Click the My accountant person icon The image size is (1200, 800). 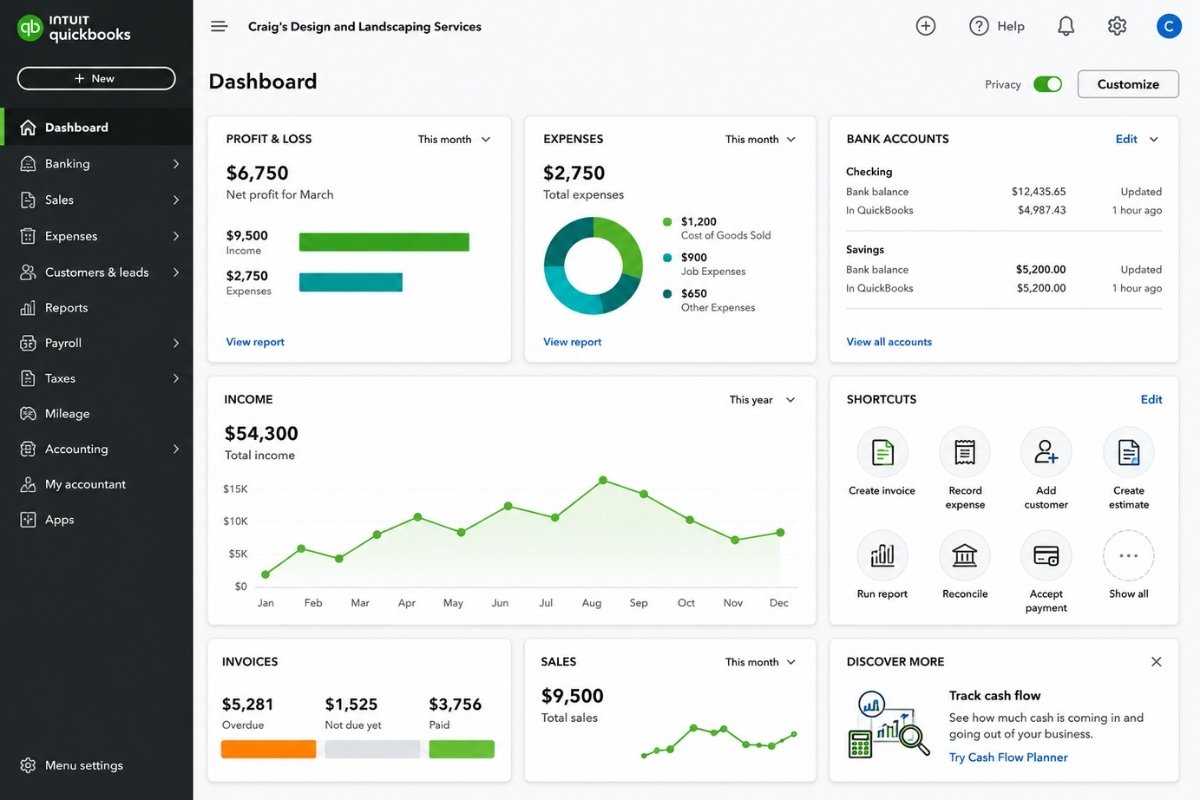(28, 484)
